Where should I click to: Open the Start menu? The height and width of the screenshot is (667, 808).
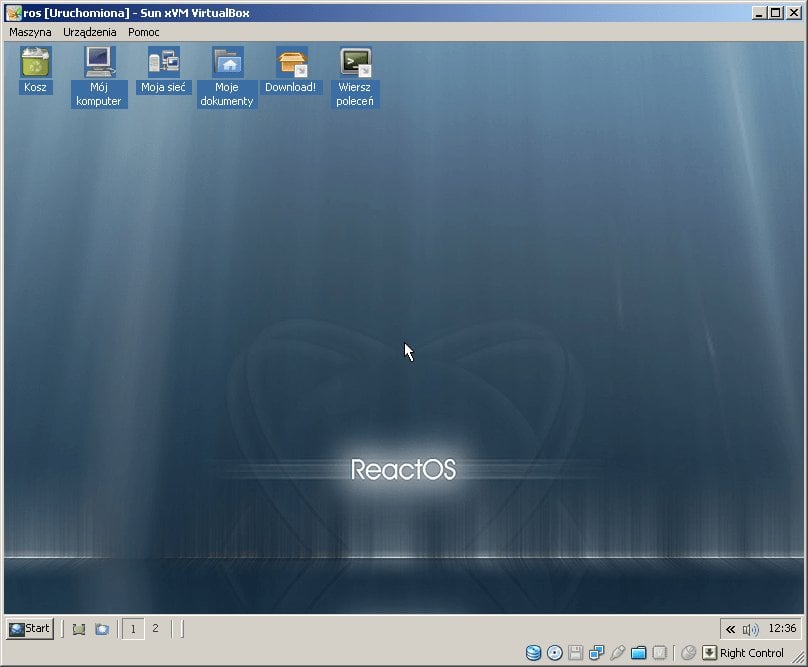click(x=29, y=628)
